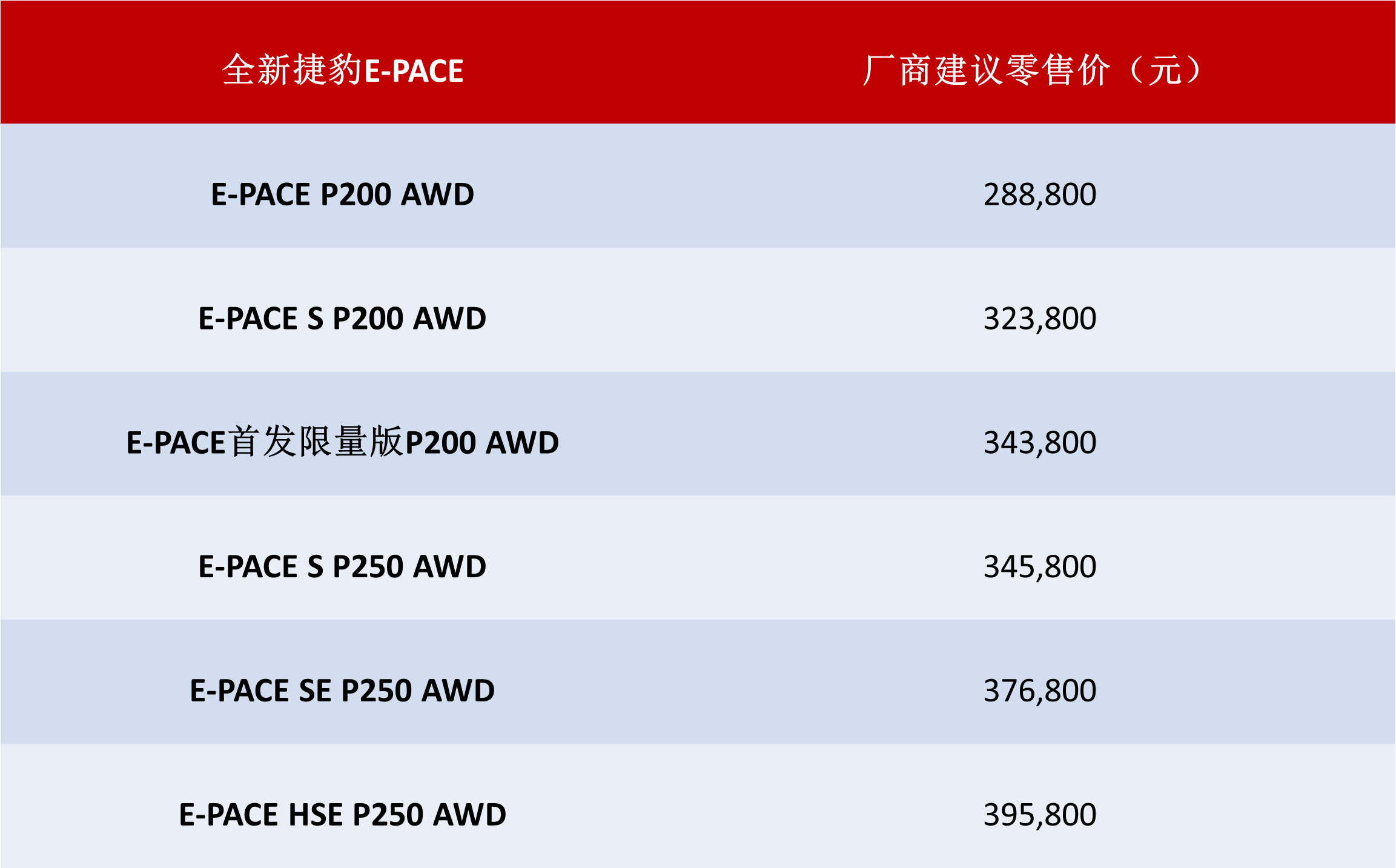Click the 323,800 price value
The image size is (1396, 868).
coord(1039,319)
